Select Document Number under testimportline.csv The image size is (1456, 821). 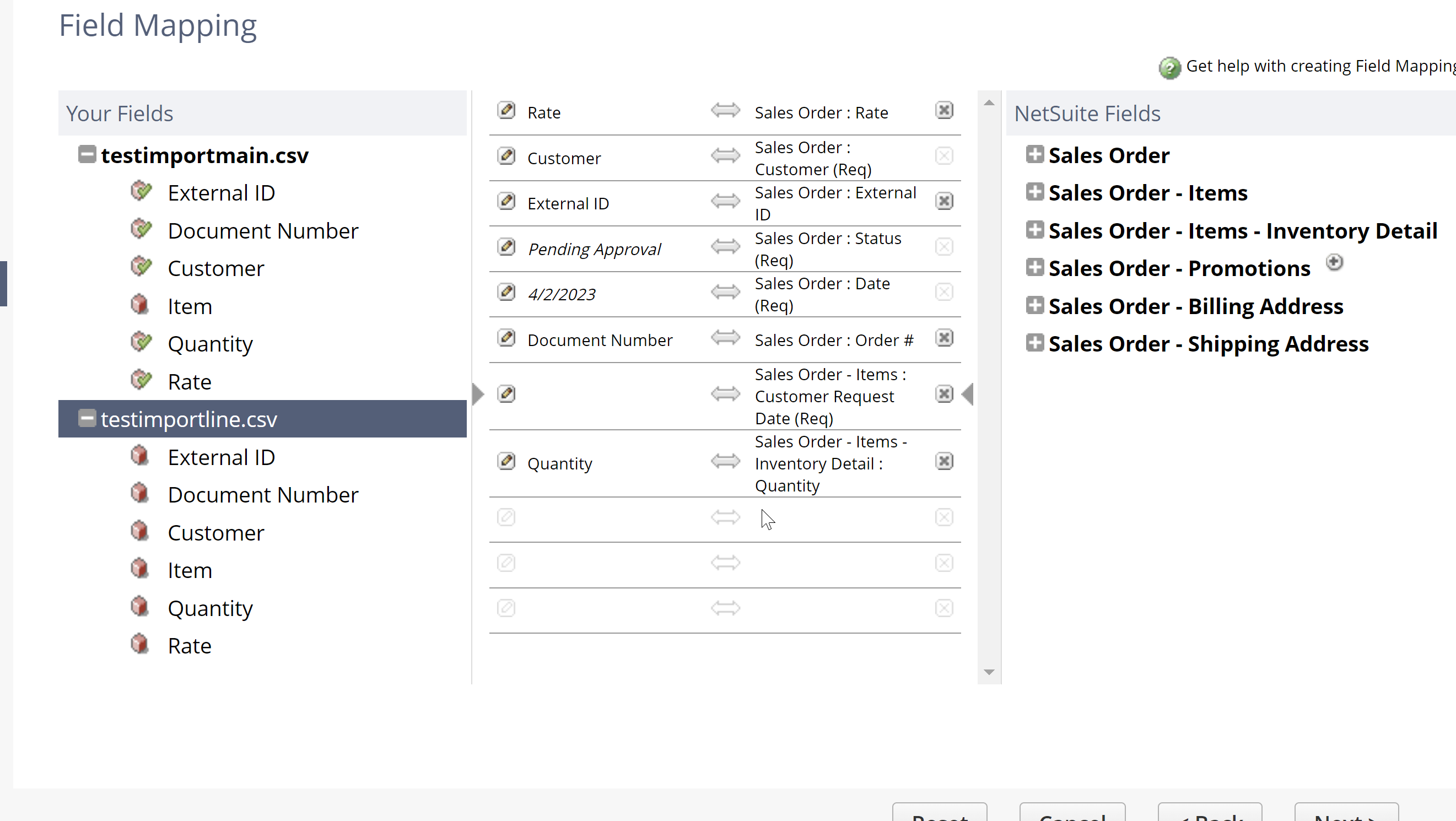[263, 495]
